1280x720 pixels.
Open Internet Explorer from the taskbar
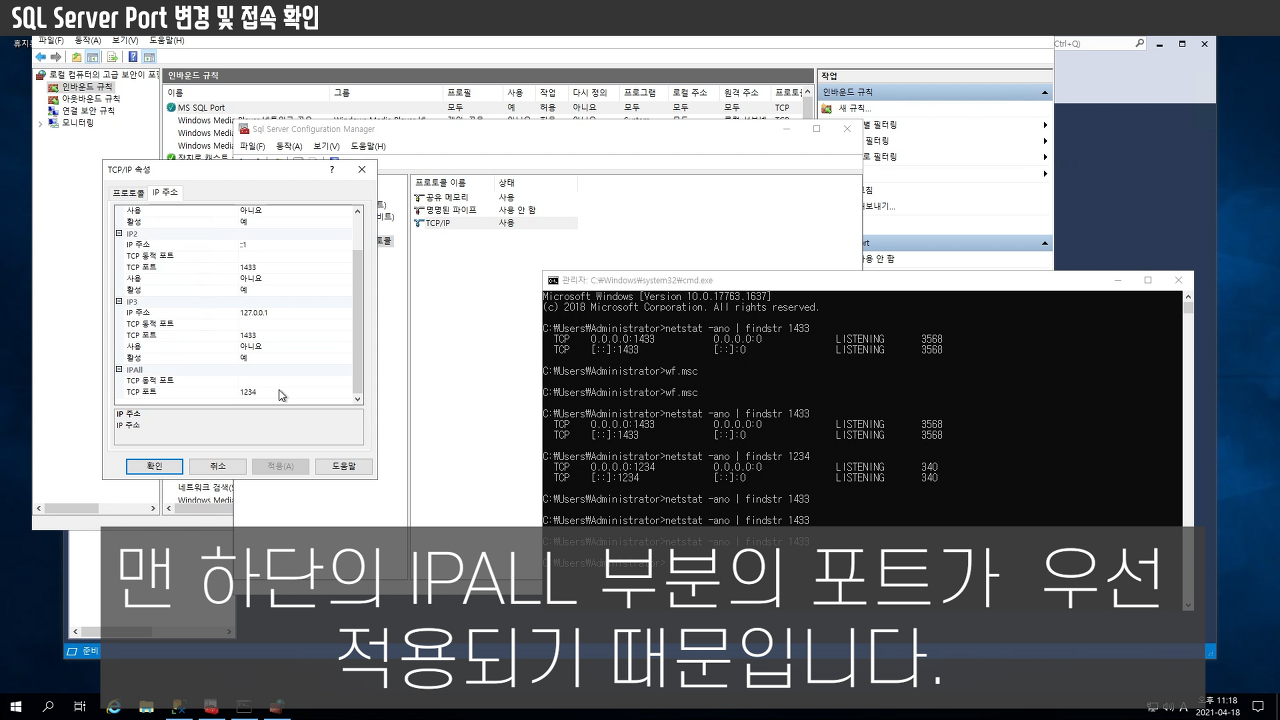click(x=113, y=707)
